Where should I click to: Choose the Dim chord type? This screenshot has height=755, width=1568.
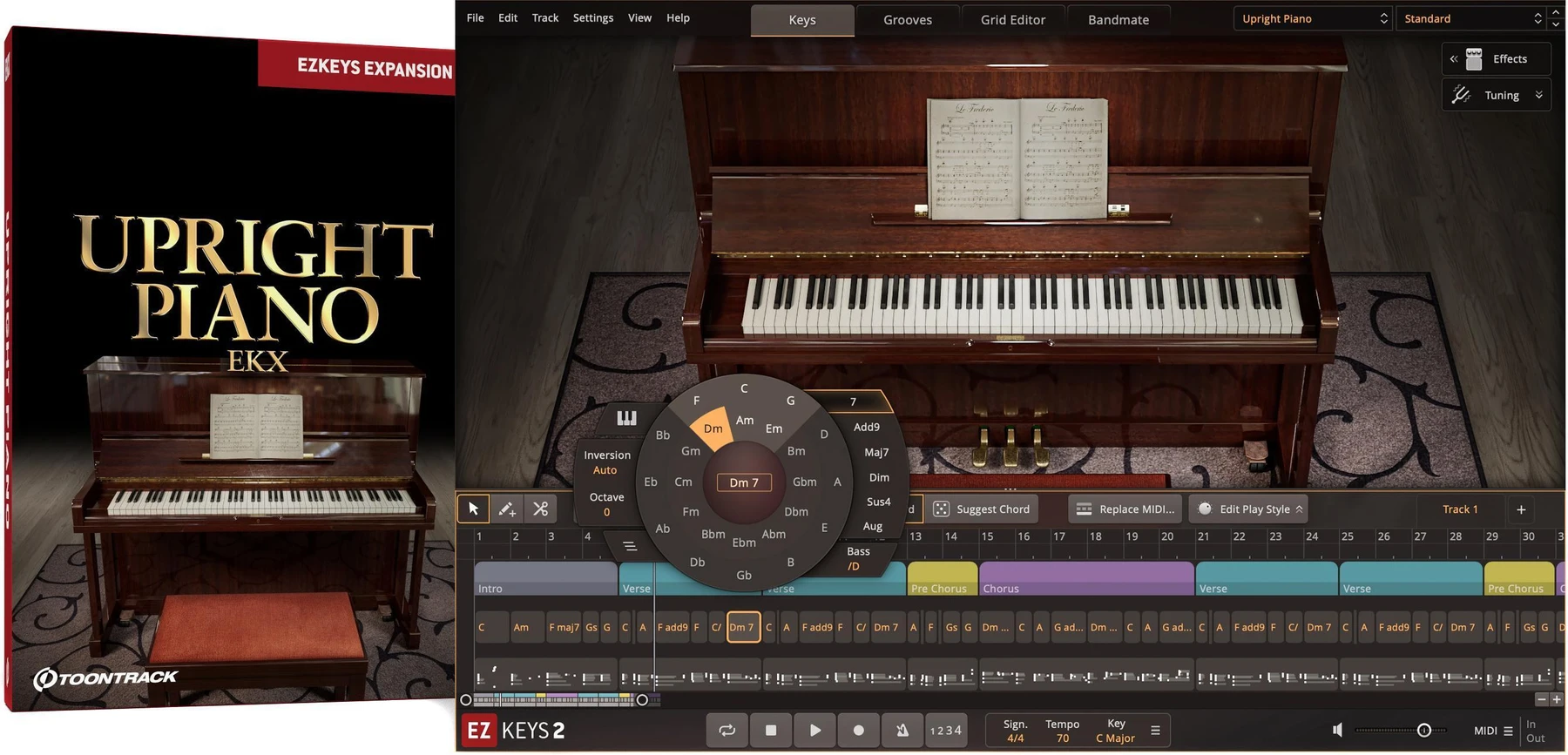pyautogui.click(x=879, y=477)
